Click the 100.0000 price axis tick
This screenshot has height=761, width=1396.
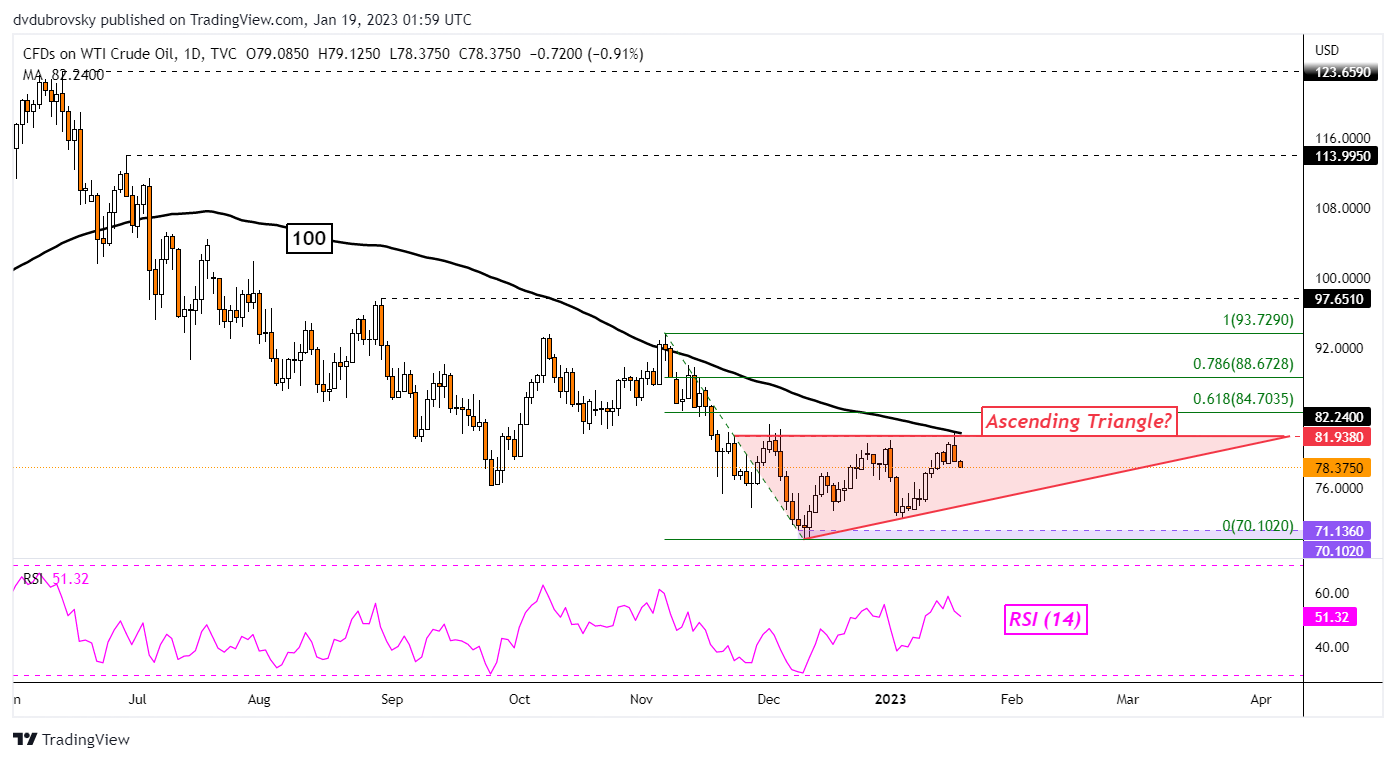(x=1342, y=278)
